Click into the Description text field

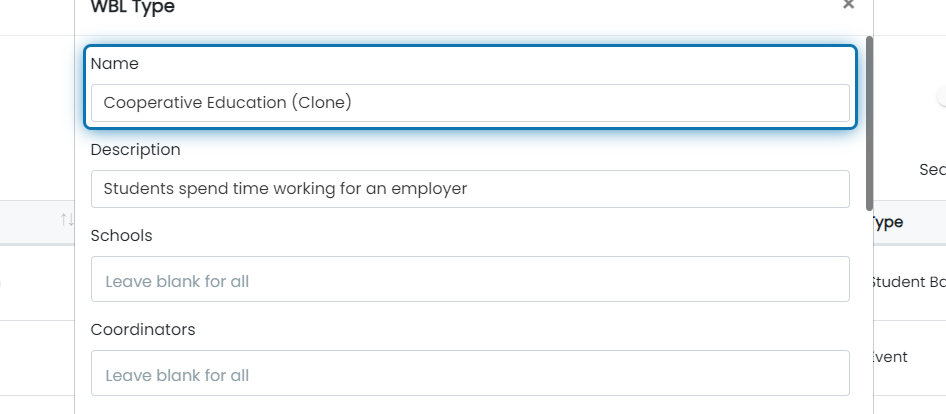tap(470, 189)
